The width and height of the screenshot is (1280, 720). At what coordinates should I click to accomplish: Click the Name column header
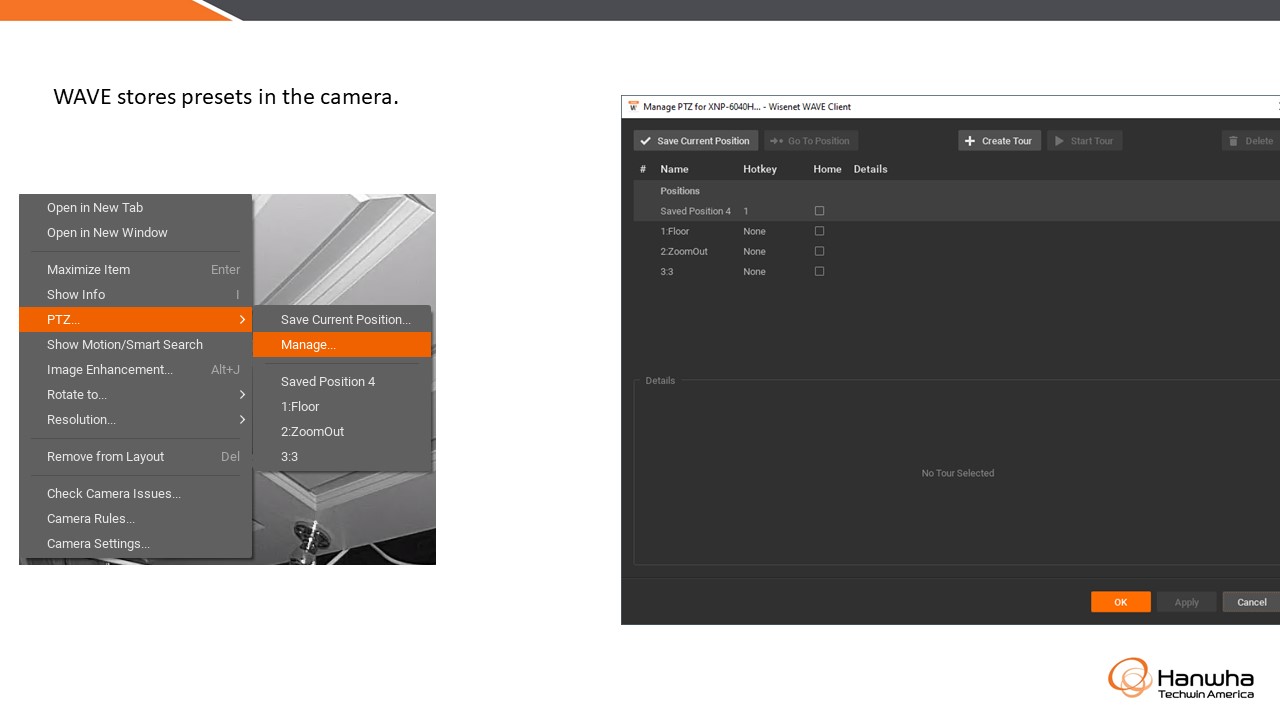tap(674, 169)
